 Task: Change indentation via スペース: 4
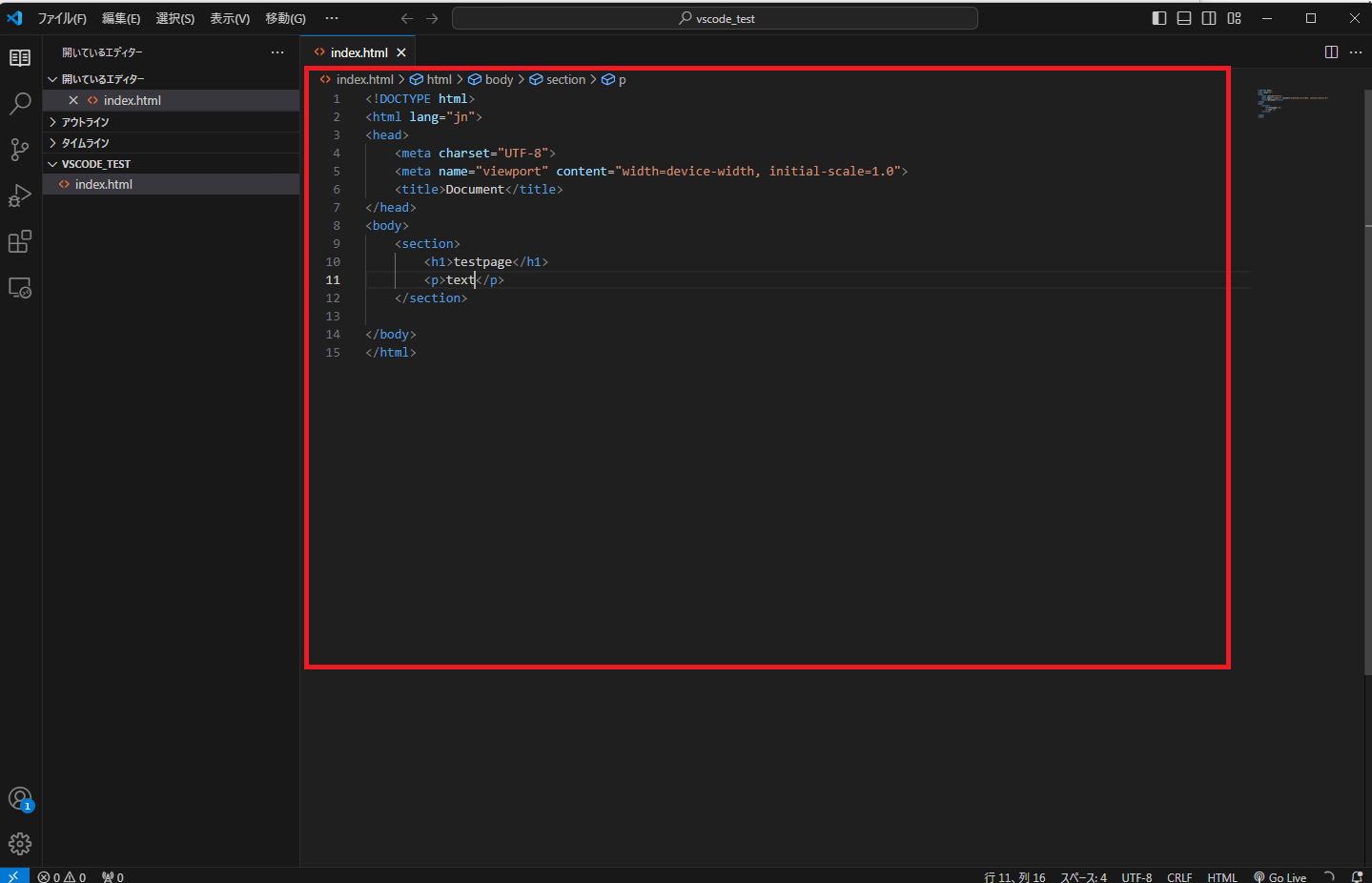(1083, 877)
